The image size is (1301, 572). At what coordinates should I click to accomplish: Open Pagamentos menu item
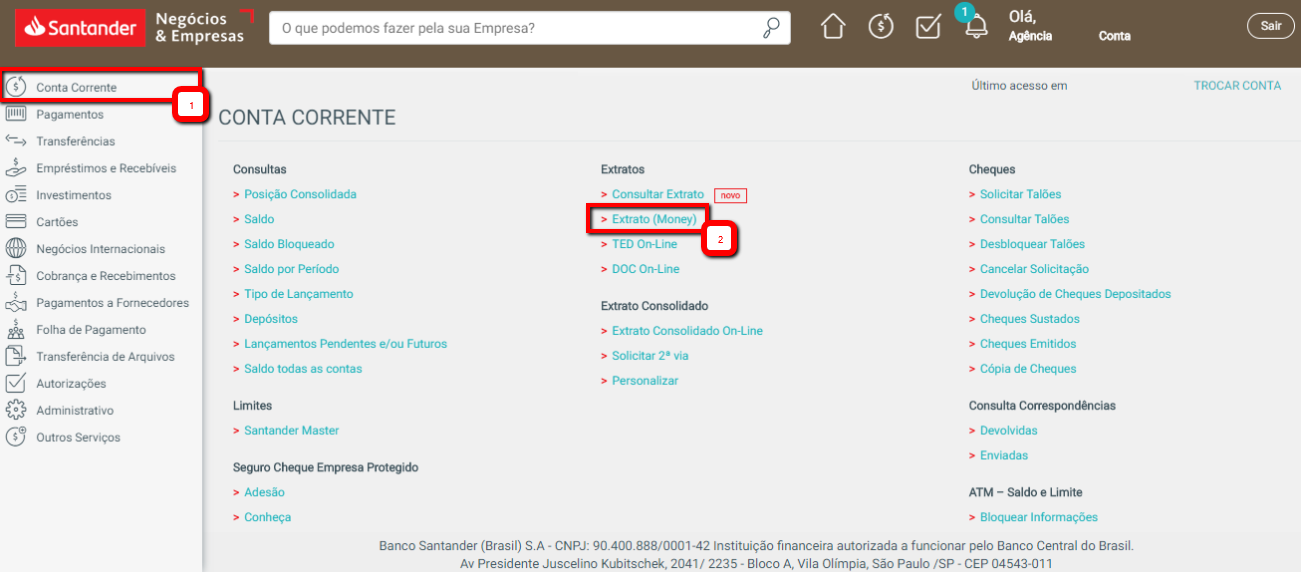[x=70, y=115]
